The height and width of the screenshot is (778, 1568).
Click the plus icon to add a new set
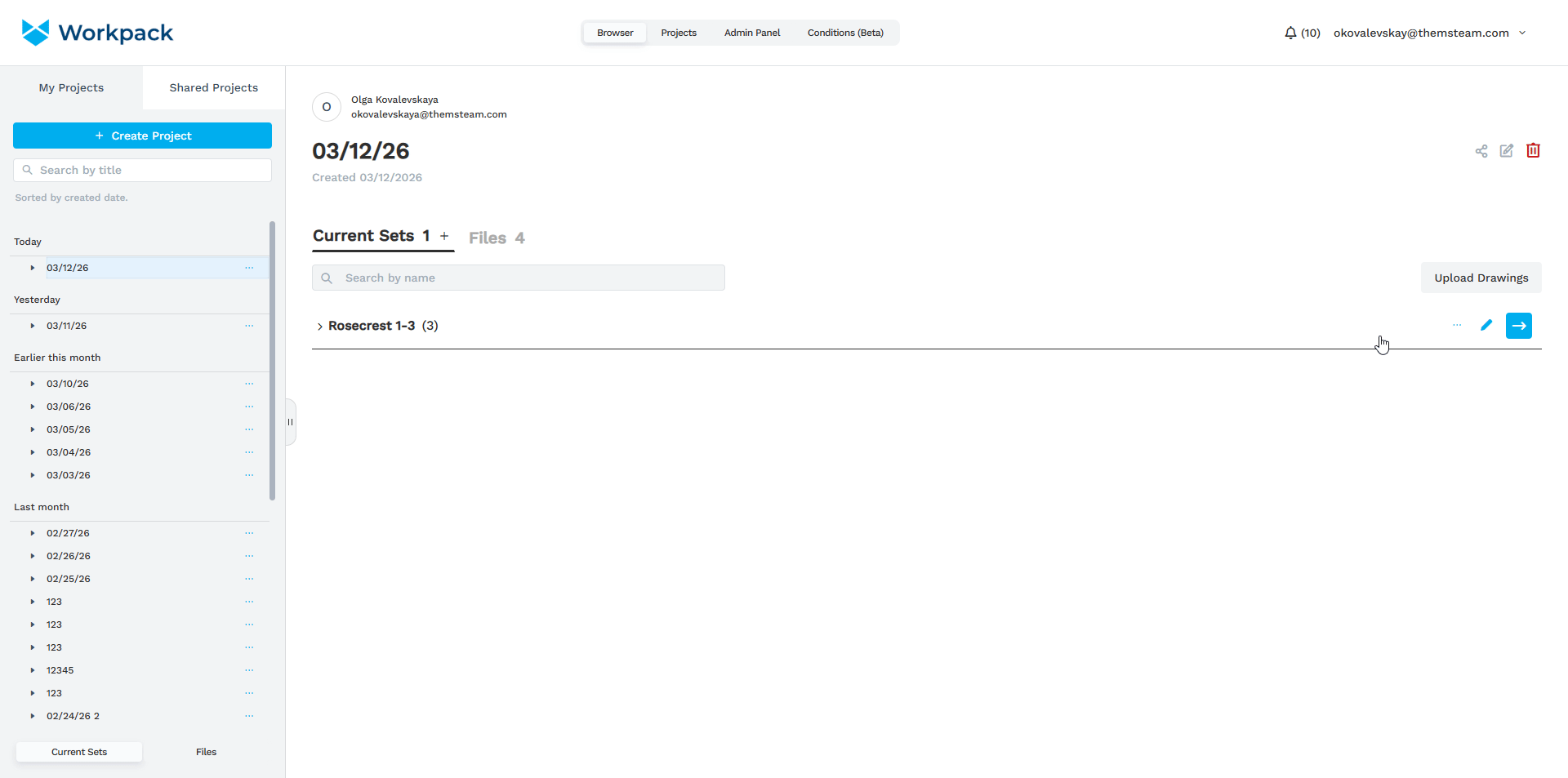(444, 235)
